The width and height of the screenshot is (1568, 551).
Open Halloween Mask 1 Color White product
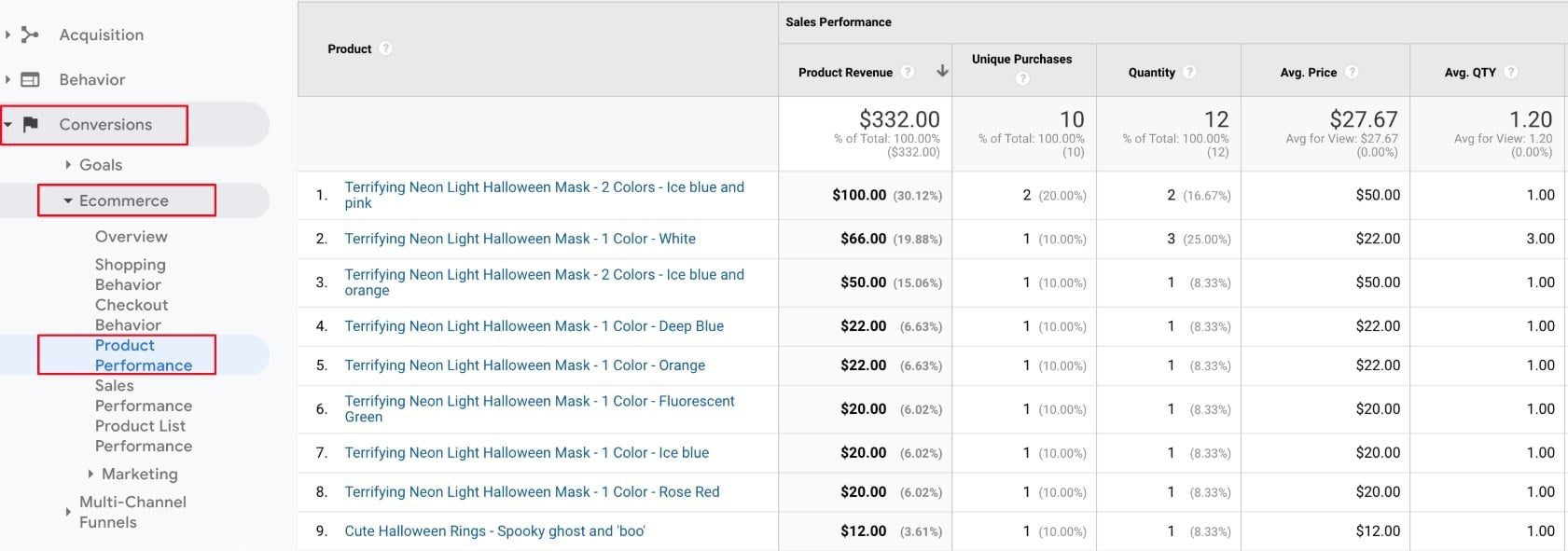520,239
